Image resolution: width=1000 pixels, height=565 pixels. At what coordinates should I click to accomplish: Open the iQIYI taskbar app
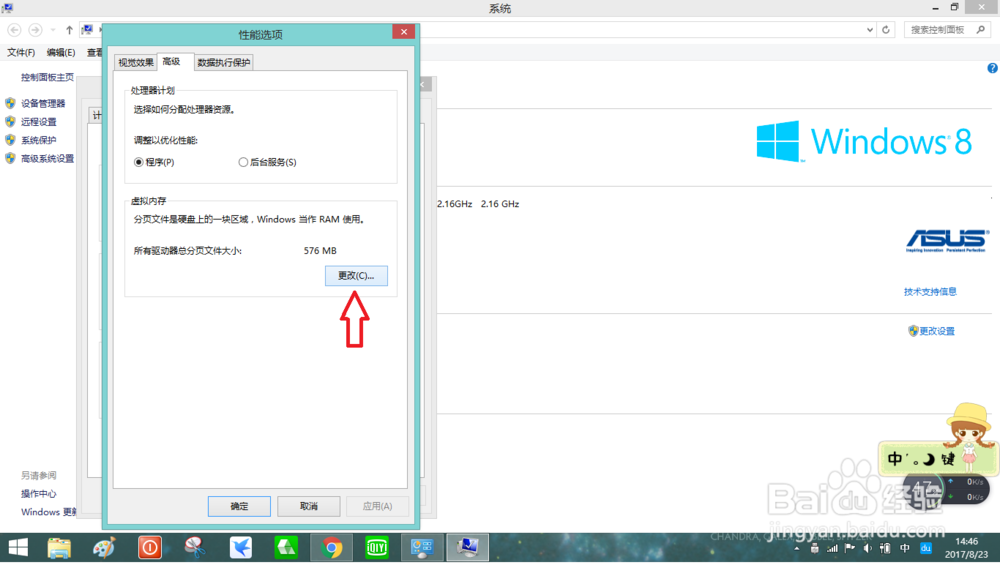tap(377, 548)
